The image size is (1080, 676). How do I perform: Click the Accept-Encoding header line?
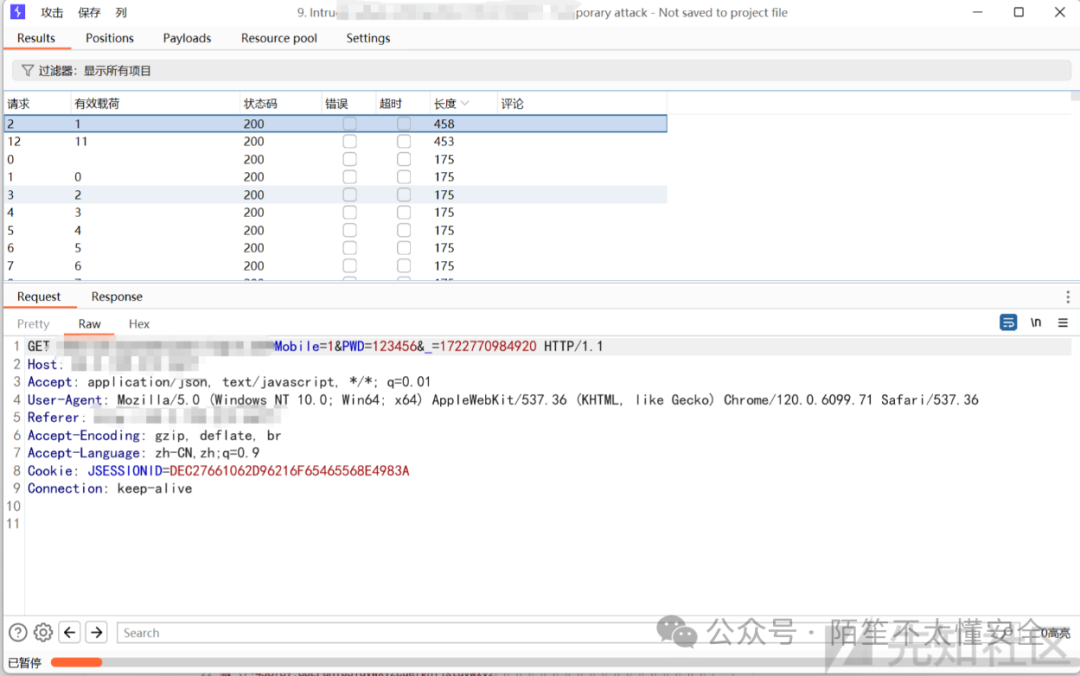pos(154,436)
